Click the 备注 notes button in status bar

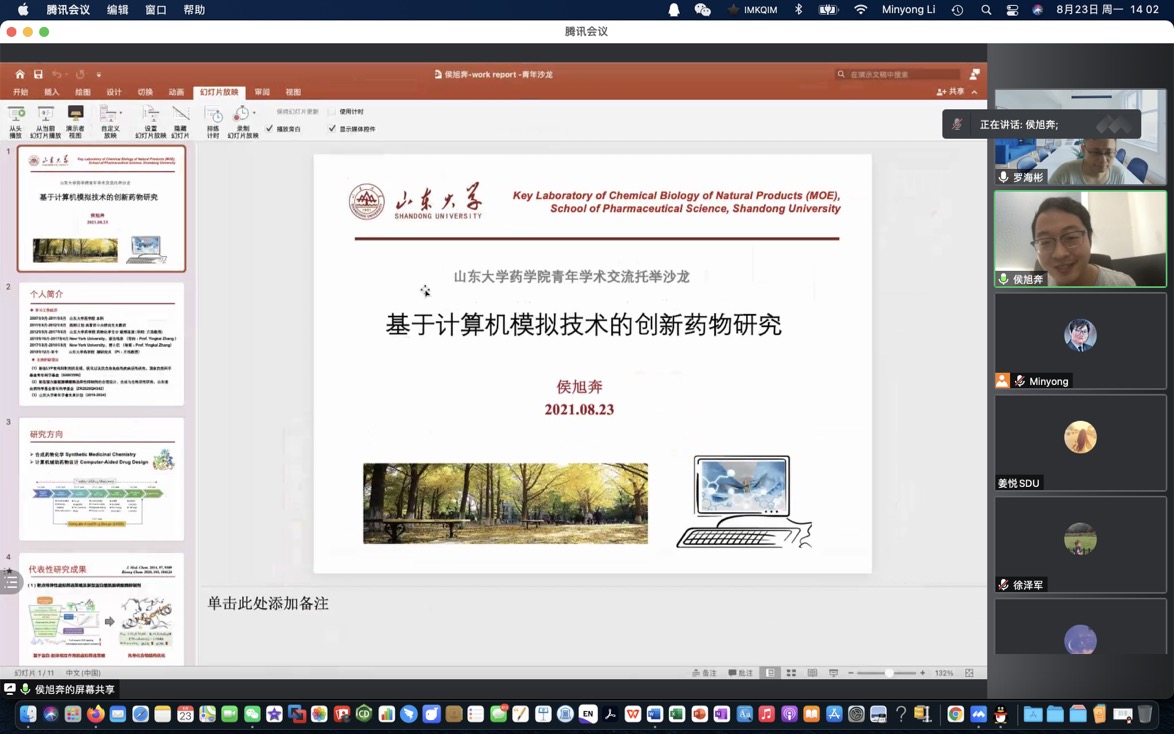[704, 673]
